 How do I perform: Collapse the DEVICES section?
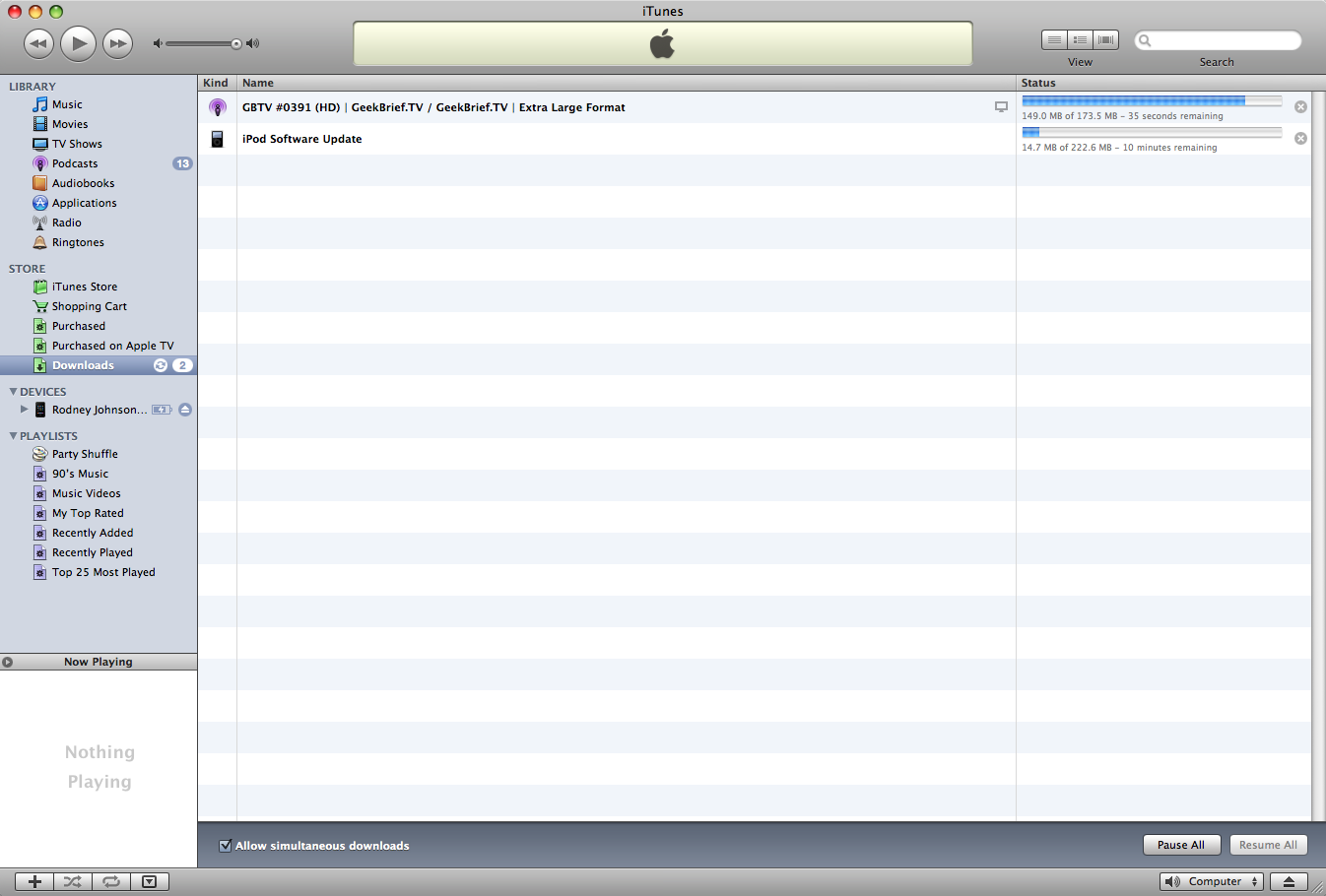(13, 392)
